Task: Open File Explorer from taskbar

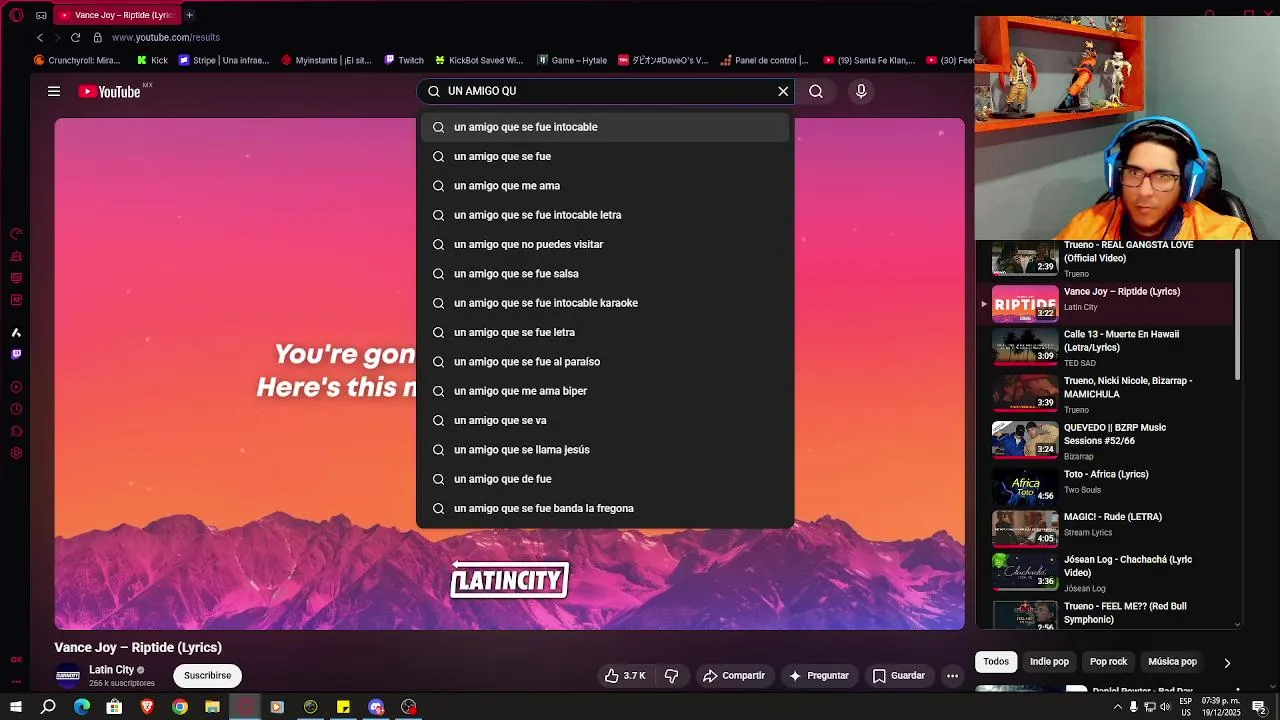Action: coord(212,707)
